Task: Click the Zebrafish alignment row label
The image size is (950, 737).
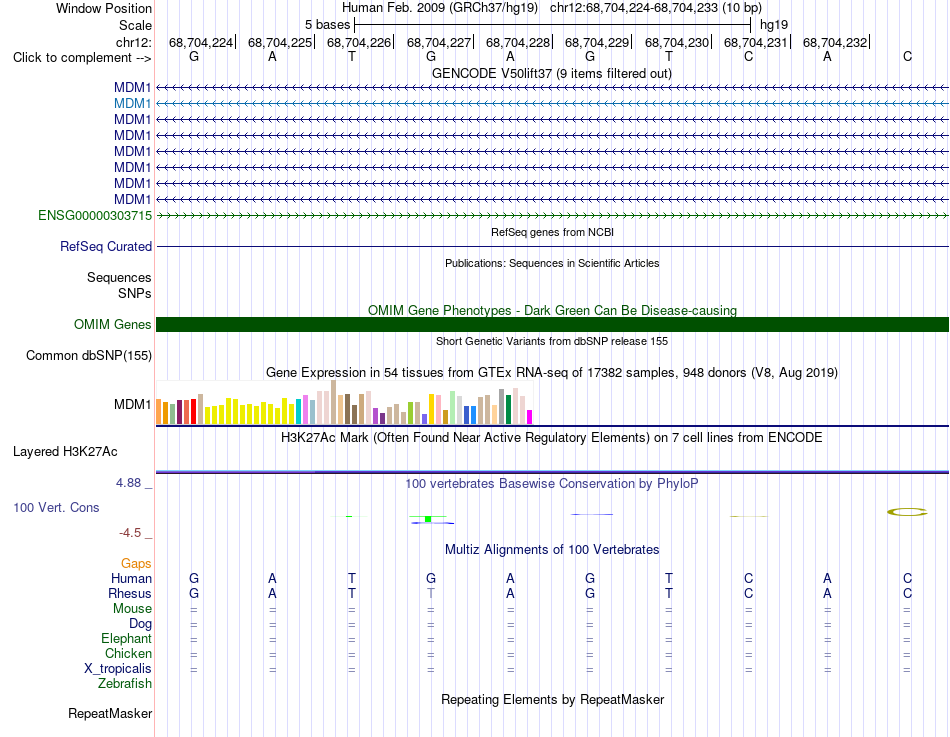Action: tap(125, 684)
